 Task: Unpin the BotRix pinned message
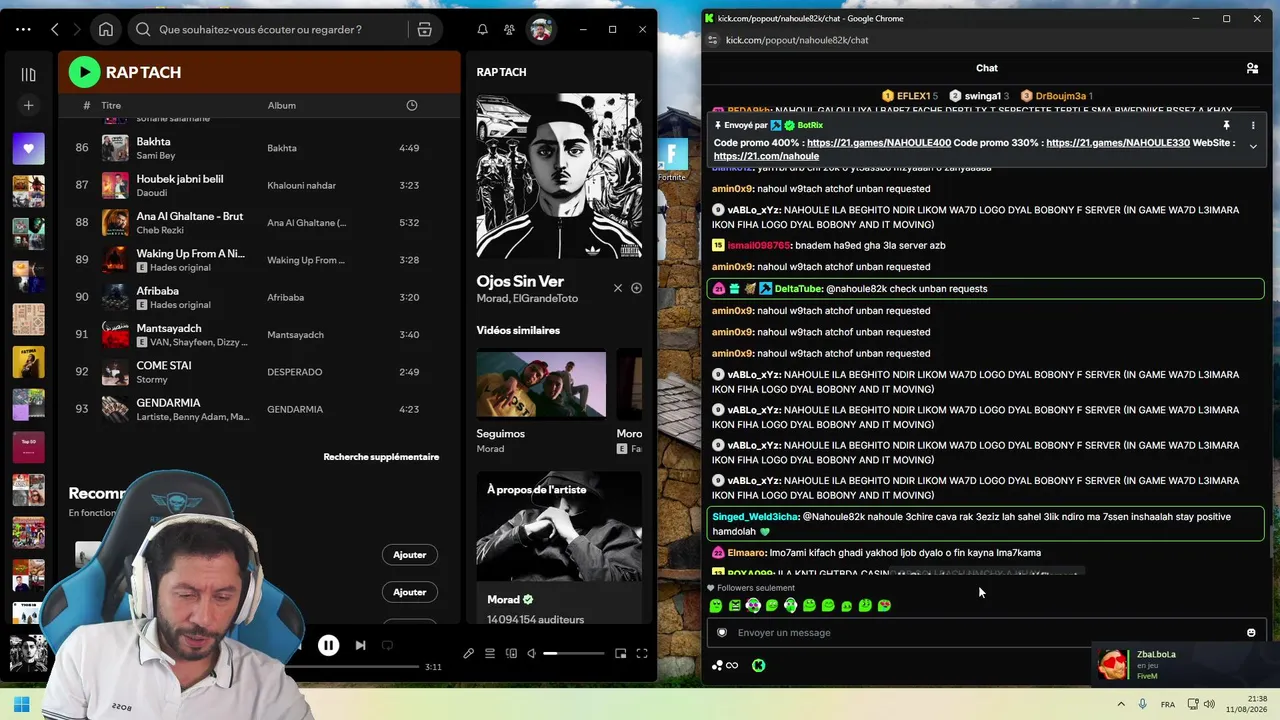(1226, 125)
